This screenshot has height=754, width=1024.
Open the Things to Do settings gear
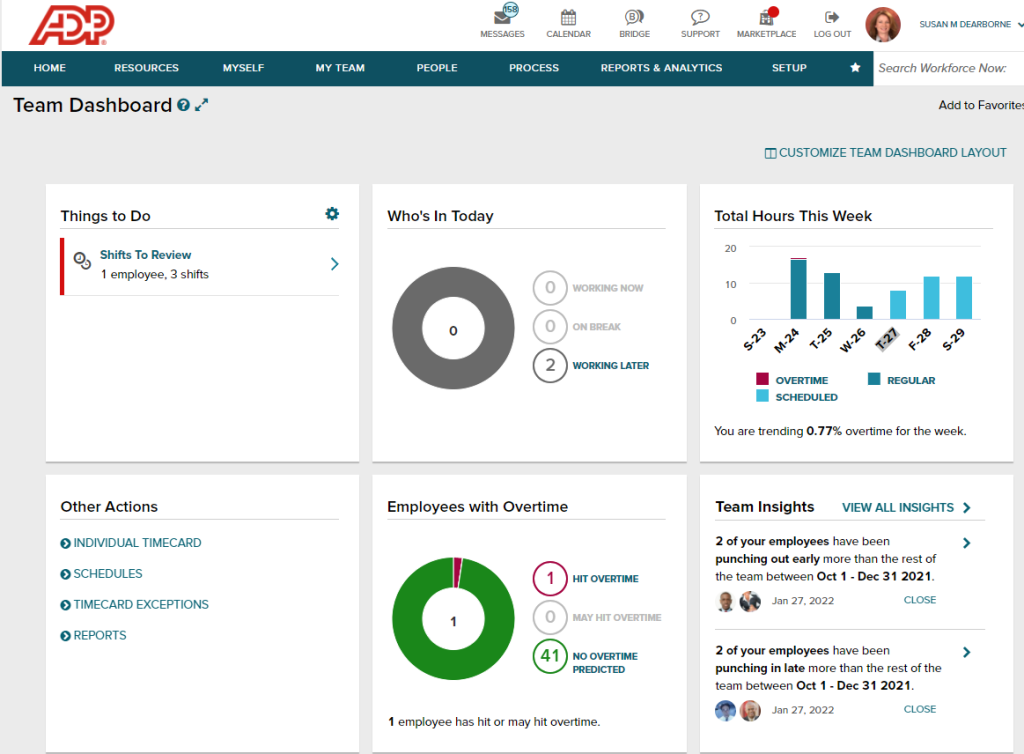tap(332, 214)
